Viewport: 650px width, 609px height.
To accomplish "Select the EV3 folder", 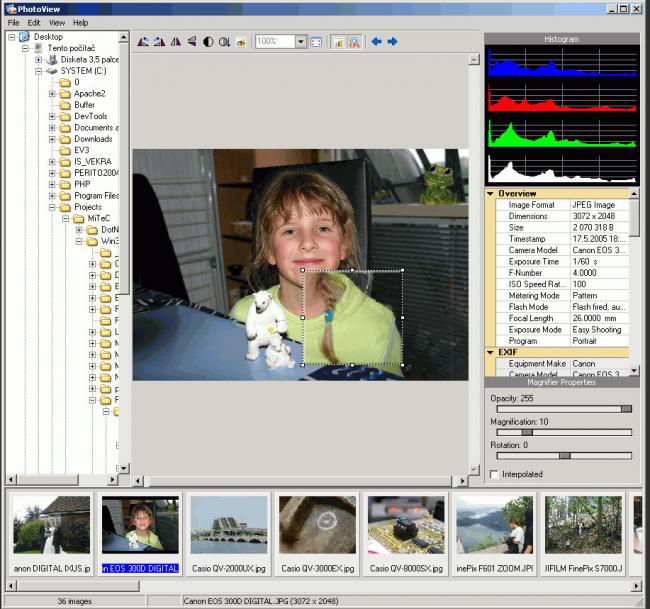I will coord(81,150).
